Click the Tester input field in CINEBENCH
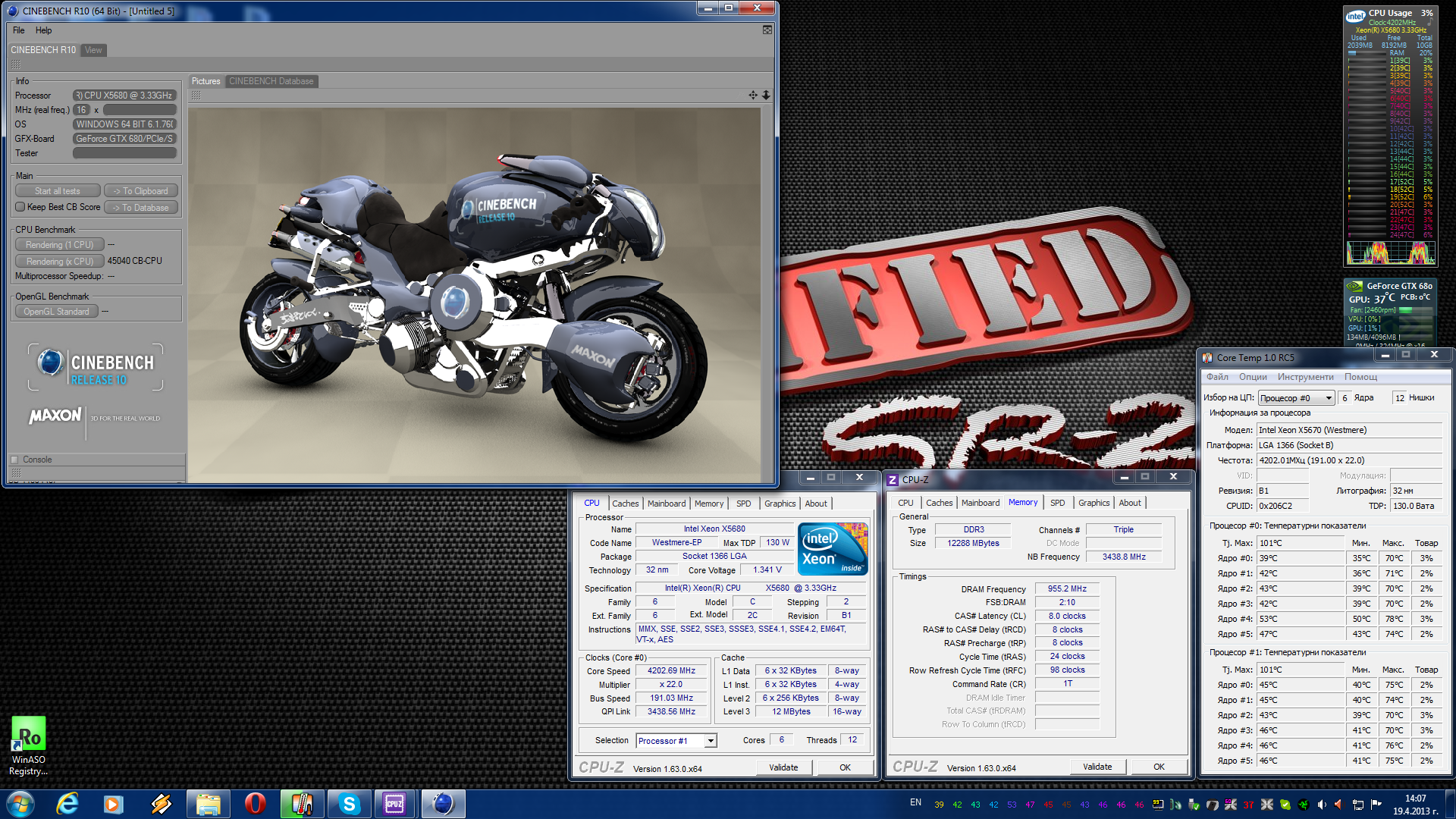The image size is (1456, 819). pos(124,153)
